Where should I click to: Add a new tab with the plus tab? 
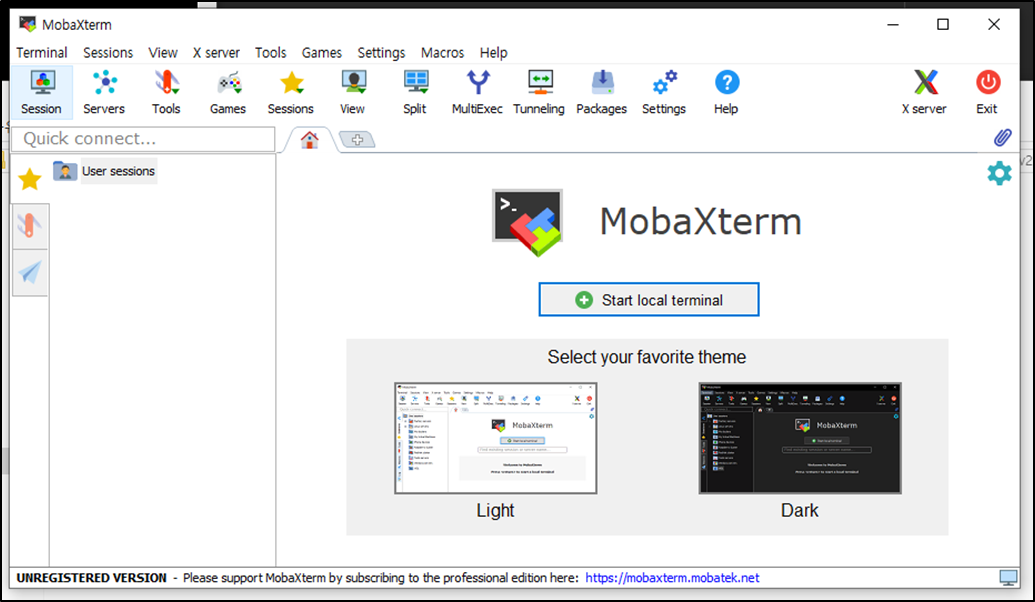coord(357,140)
